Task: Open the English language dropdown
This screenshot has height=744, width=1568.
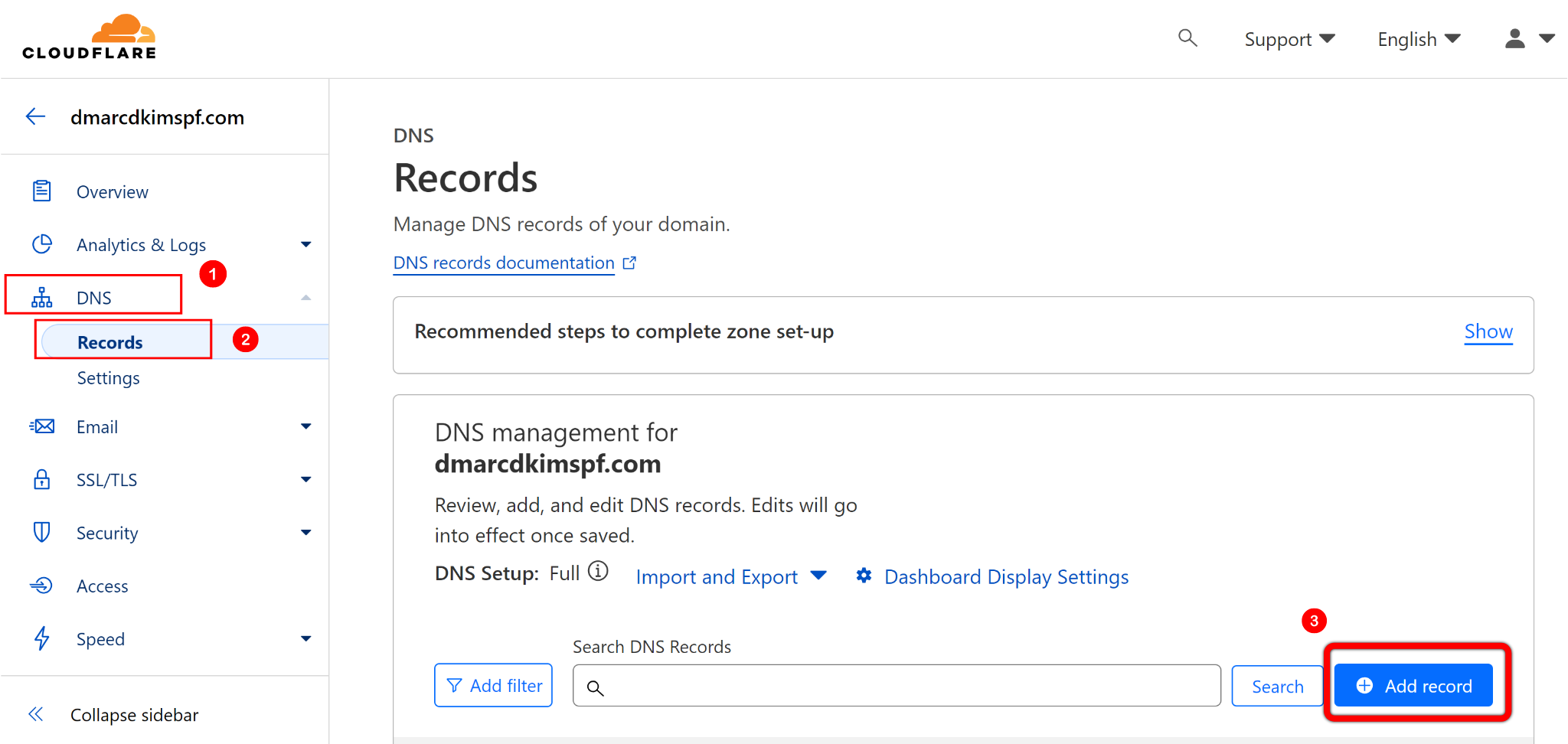Action: 1419,39
